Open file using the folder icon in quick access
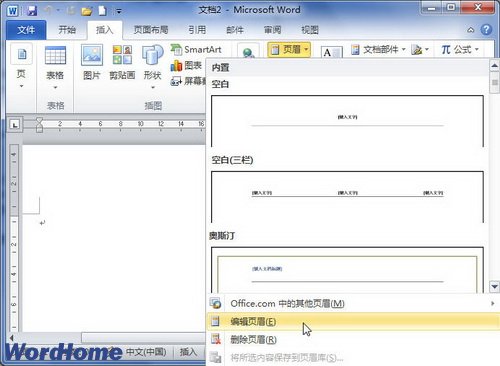Viewport: 500px width, 366px height. coord(87,11)
